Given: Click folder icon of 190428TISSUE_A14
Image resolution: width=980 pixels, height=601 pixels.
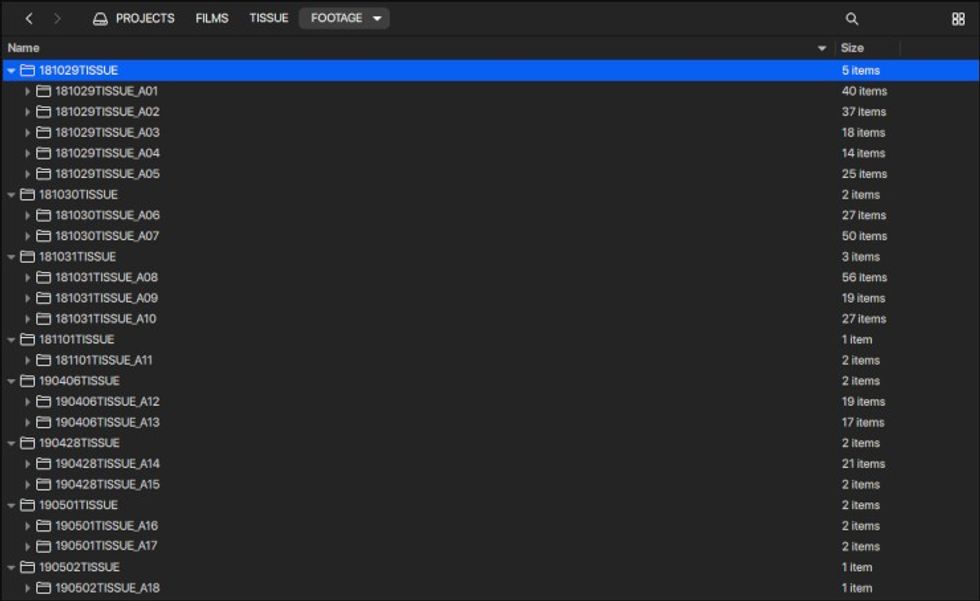Looking at the screenshot, I should click(43, 464).
